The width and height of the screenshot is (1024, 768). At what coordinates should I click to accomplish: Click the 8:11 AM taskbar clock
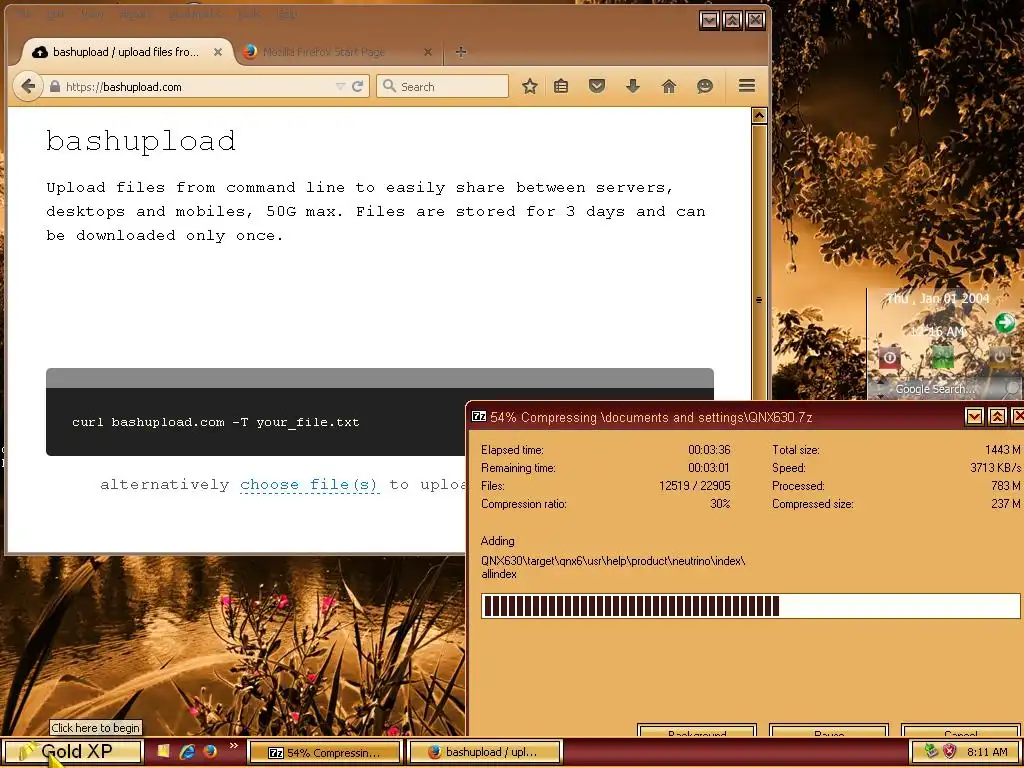[x=987, y=752]
